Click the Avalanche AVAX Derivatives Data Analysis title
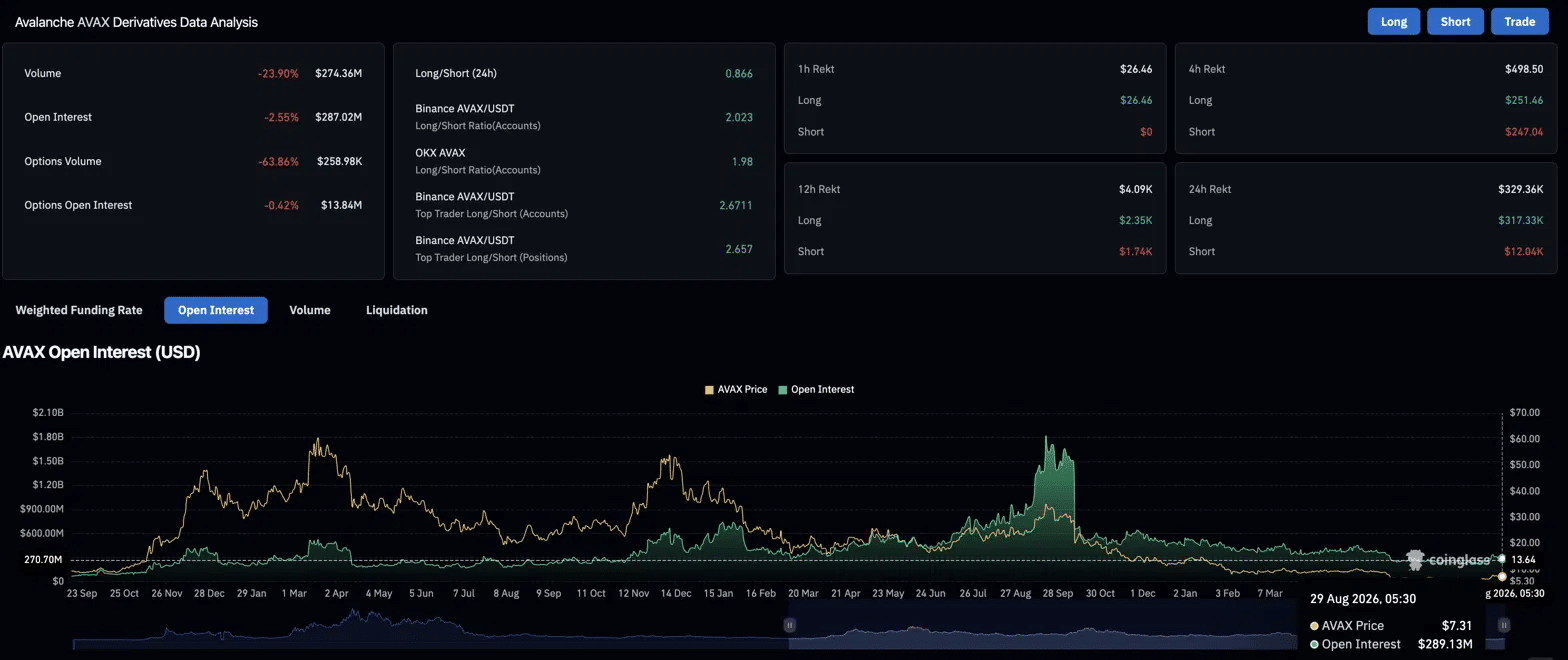Screen dimensions: 1568x660 pyautogui.click(x=136, y=21)
